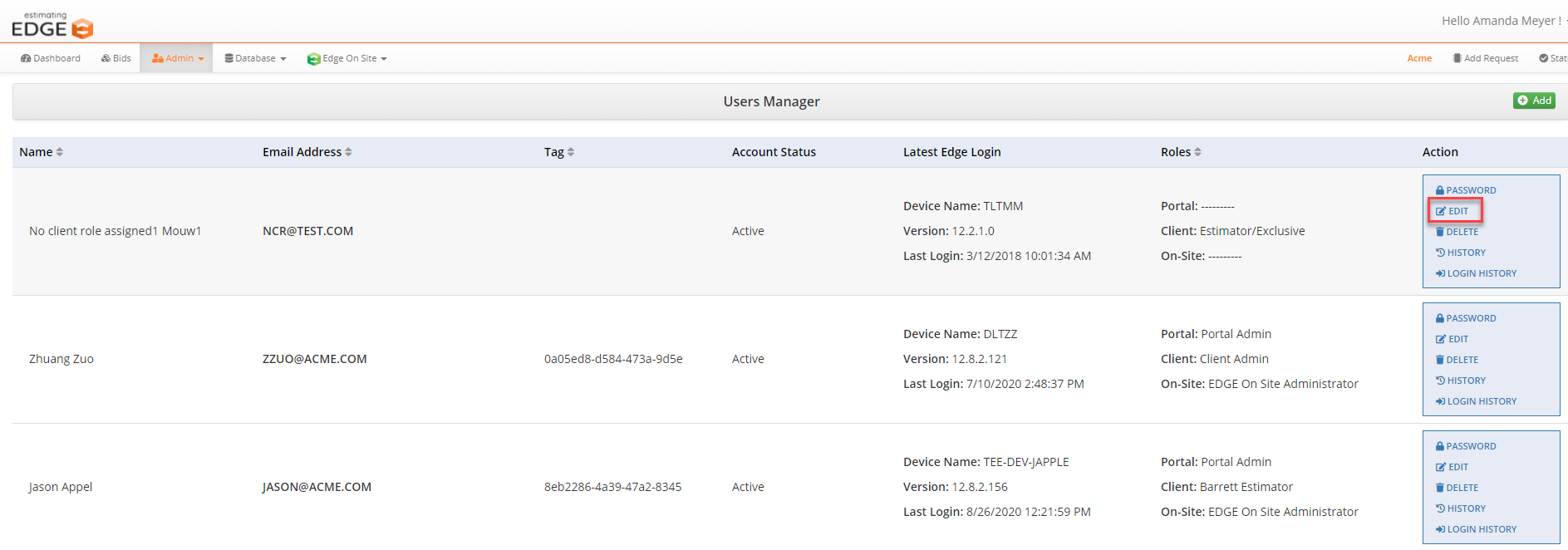Image resolution: width=1568 pixels, height=550 pixels.
Task: Delete the NCR@TEST.COM user
Action: coord(1457,232)
